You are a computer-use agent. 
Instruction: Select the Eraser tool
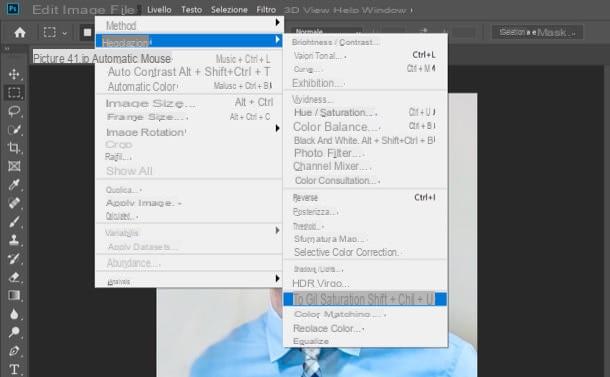click(14, 277)
